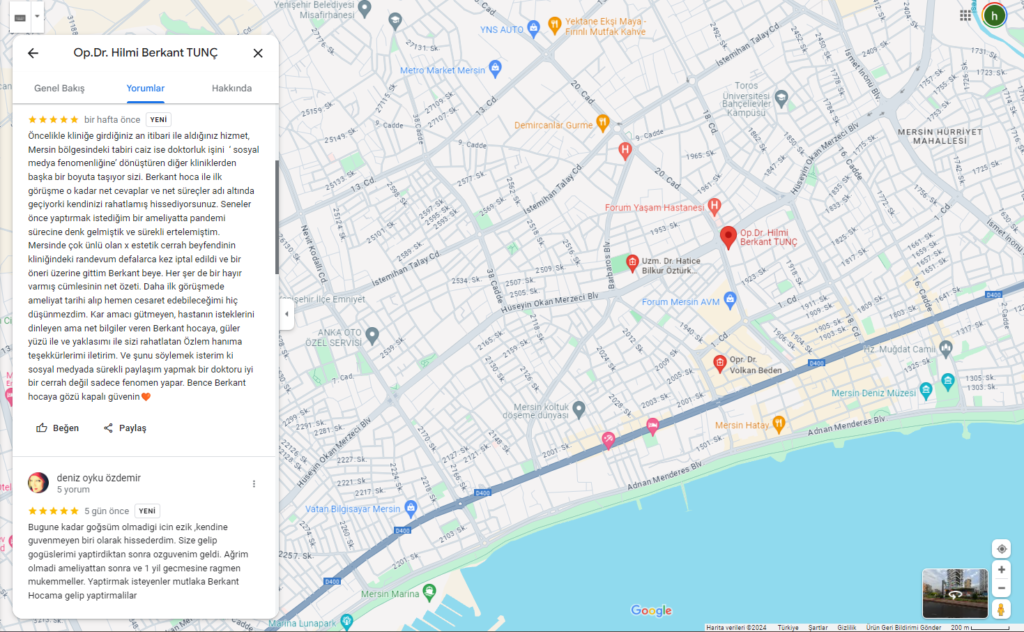
Task: Select the Toros Üniversitesi Bahçelievler Kampüsü pin
Action: click(x=781, y=99)
